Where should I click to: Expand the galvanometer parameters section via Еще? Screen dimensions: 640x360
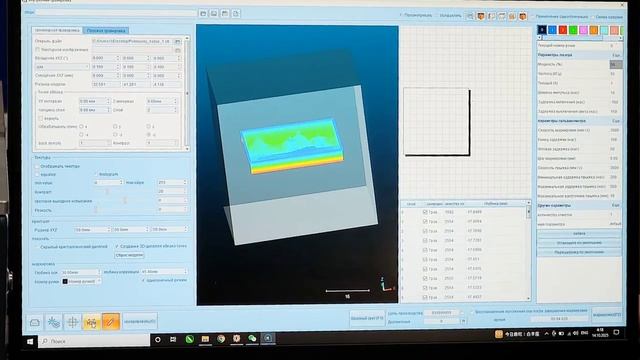tap(616, 121)
